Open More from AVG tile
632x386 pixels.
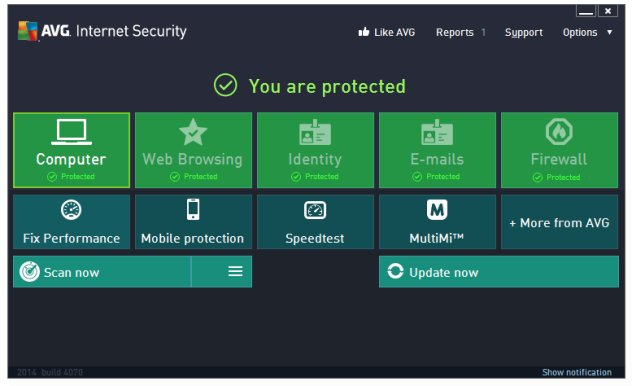559,222
